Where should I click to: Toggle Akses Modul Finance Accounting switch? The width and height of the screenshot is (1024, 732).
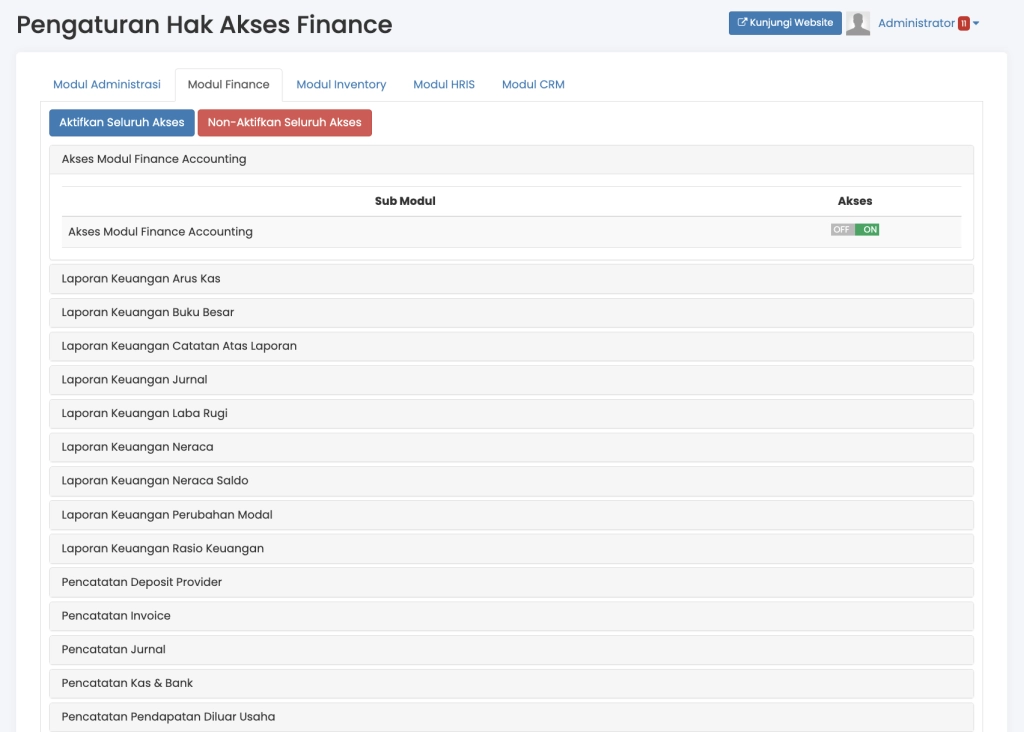coord(855,230)
